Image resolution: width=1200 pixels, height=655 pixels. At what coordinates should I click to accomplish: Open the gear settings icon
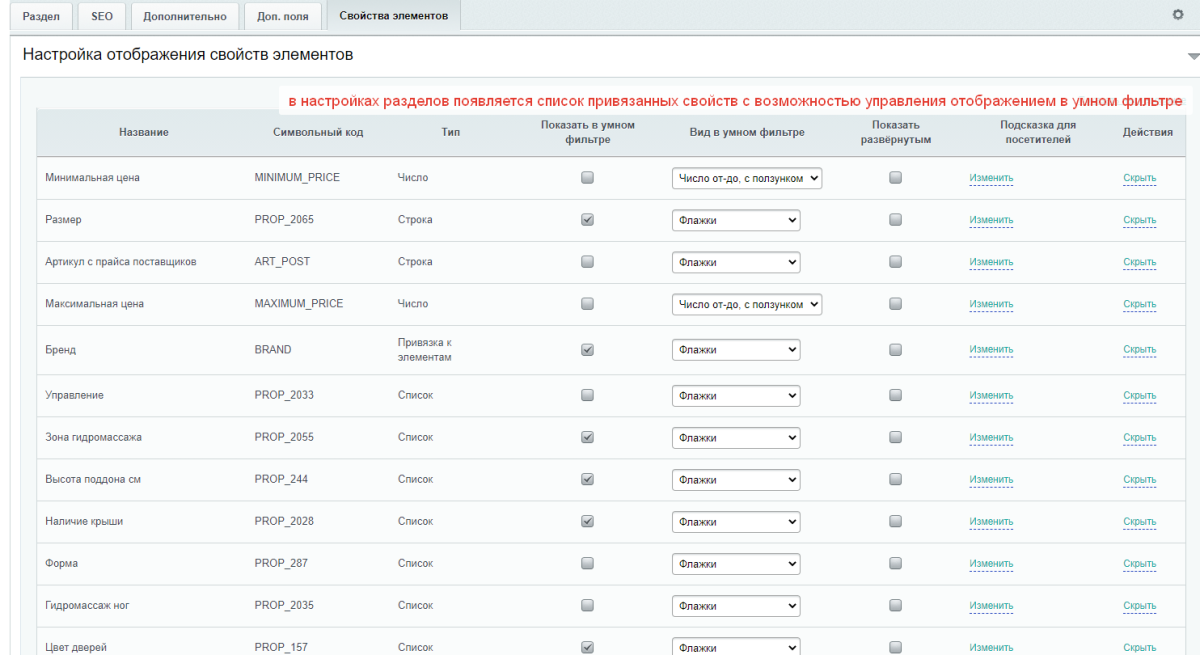(x=1177, y=15)
